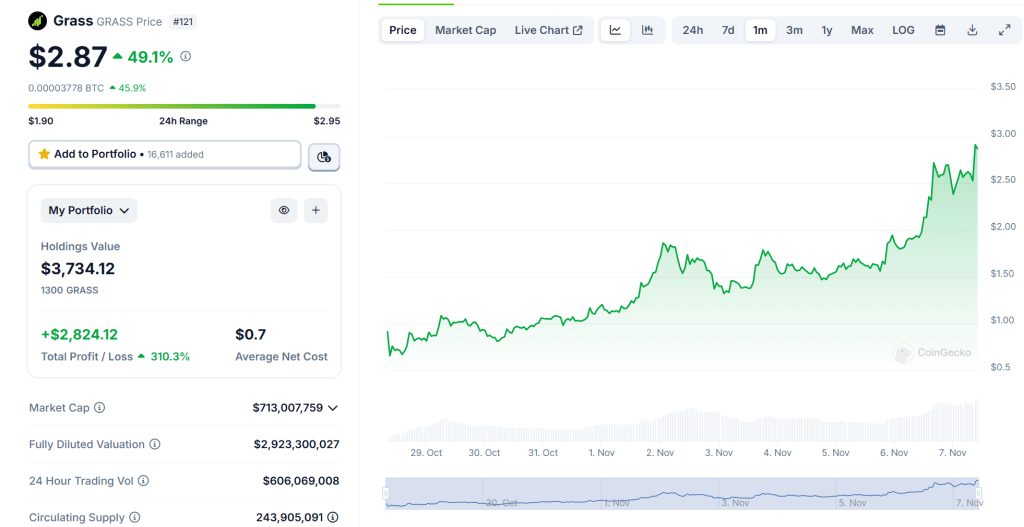Grab left handle of chart range navigator

pyautogui.click(x=386, y=493)
